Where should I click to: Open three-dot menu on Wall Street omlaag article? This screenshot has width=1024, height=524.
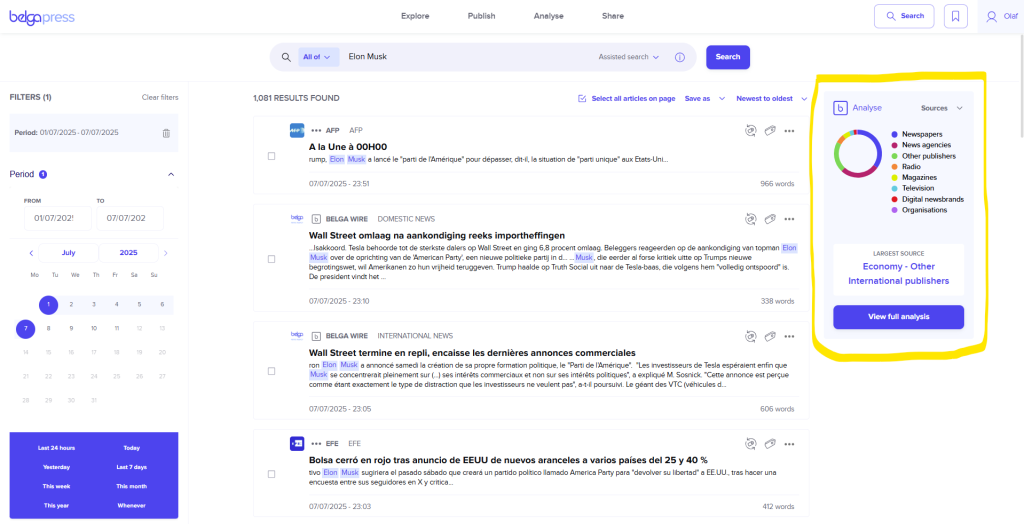789,218
